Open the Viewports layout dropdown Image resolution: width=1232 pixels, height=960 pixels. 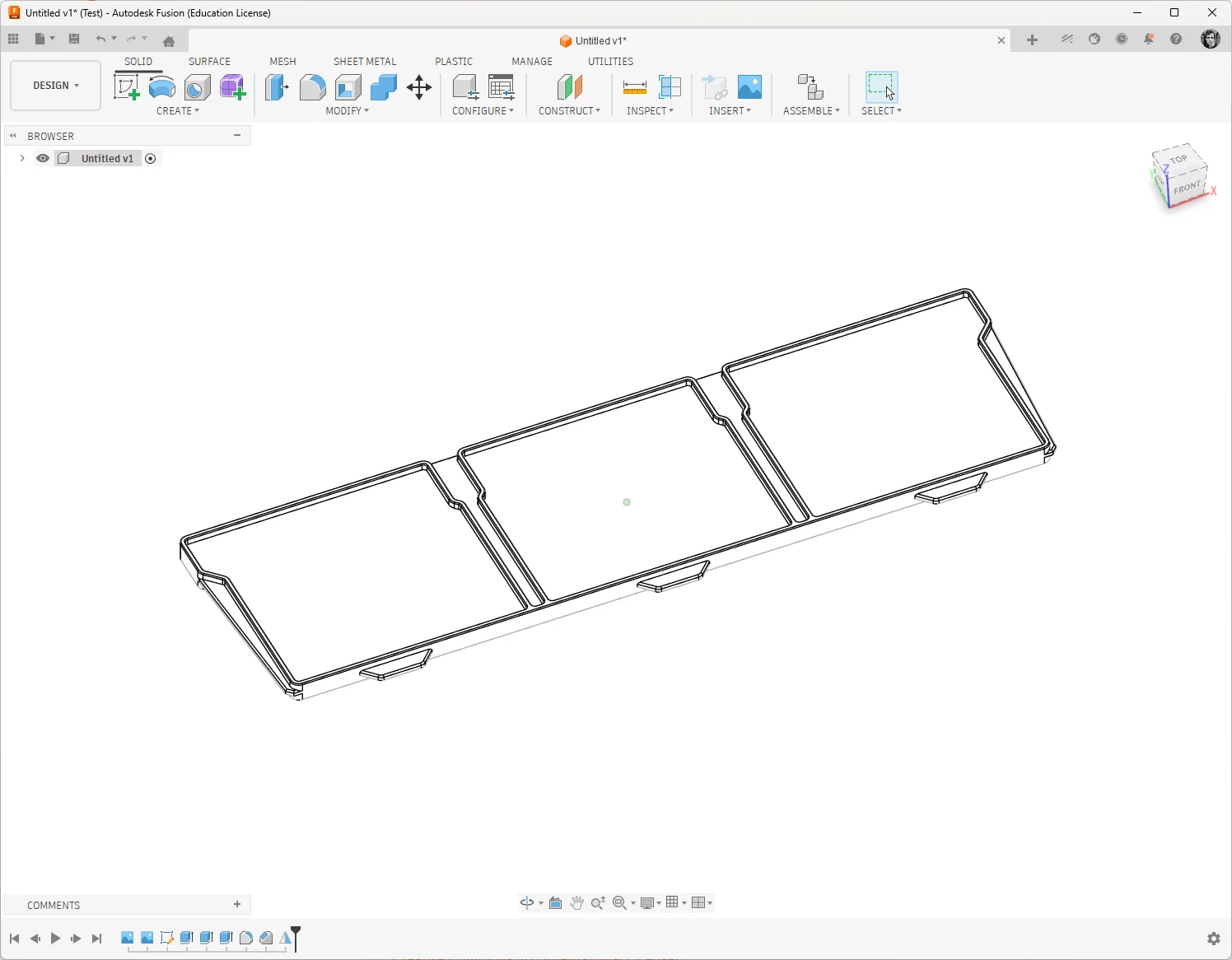coord(702,902)
